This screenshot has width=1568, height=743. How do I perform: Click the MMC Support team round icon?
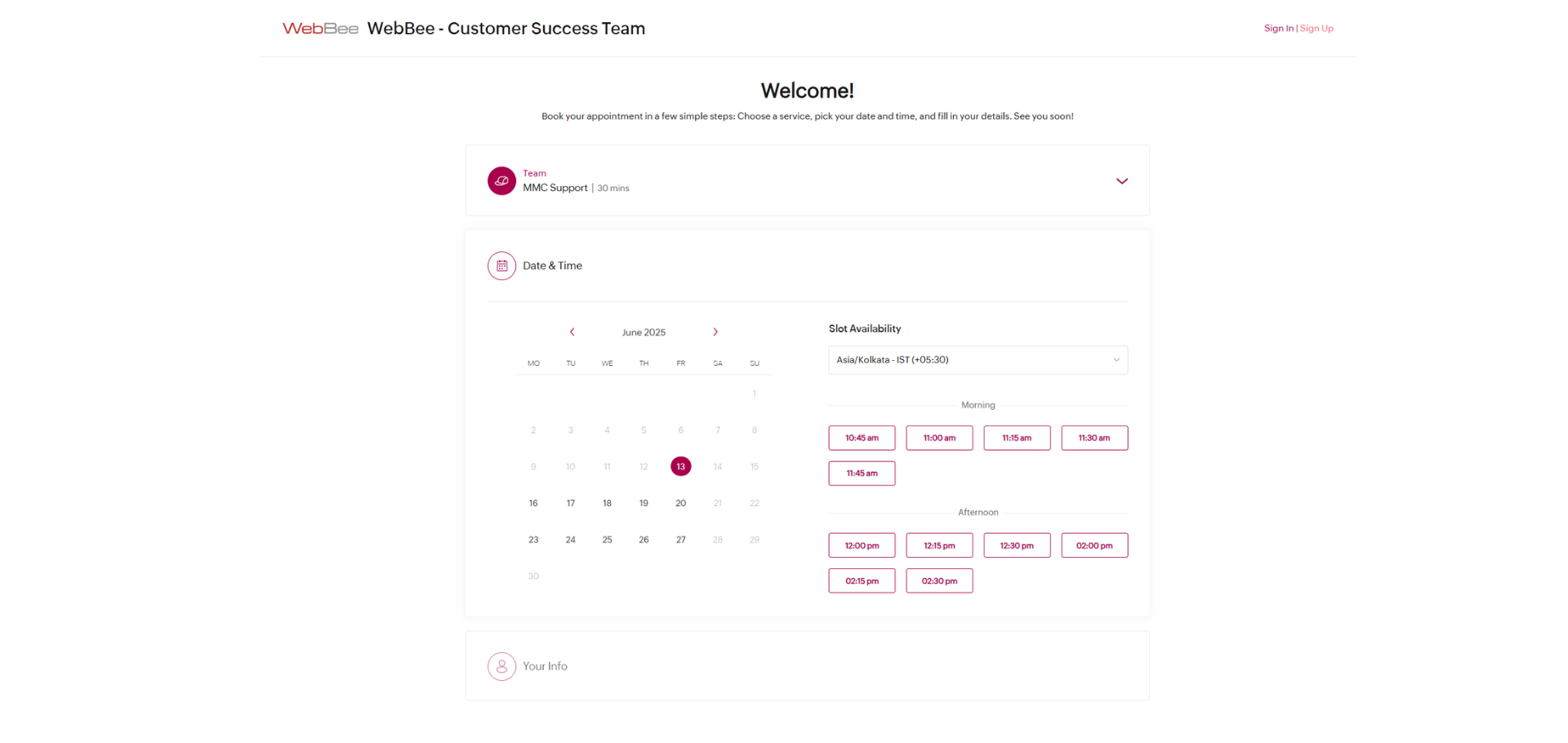[501, 181]
